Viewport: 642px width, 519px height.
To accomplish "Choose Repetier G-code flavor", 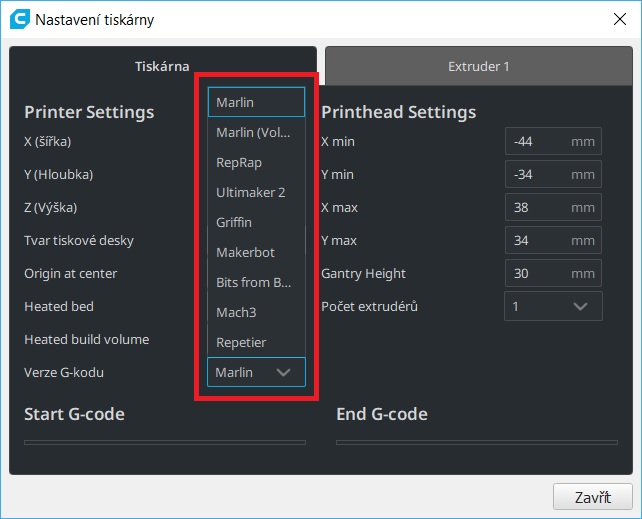I will pos(255,342).
